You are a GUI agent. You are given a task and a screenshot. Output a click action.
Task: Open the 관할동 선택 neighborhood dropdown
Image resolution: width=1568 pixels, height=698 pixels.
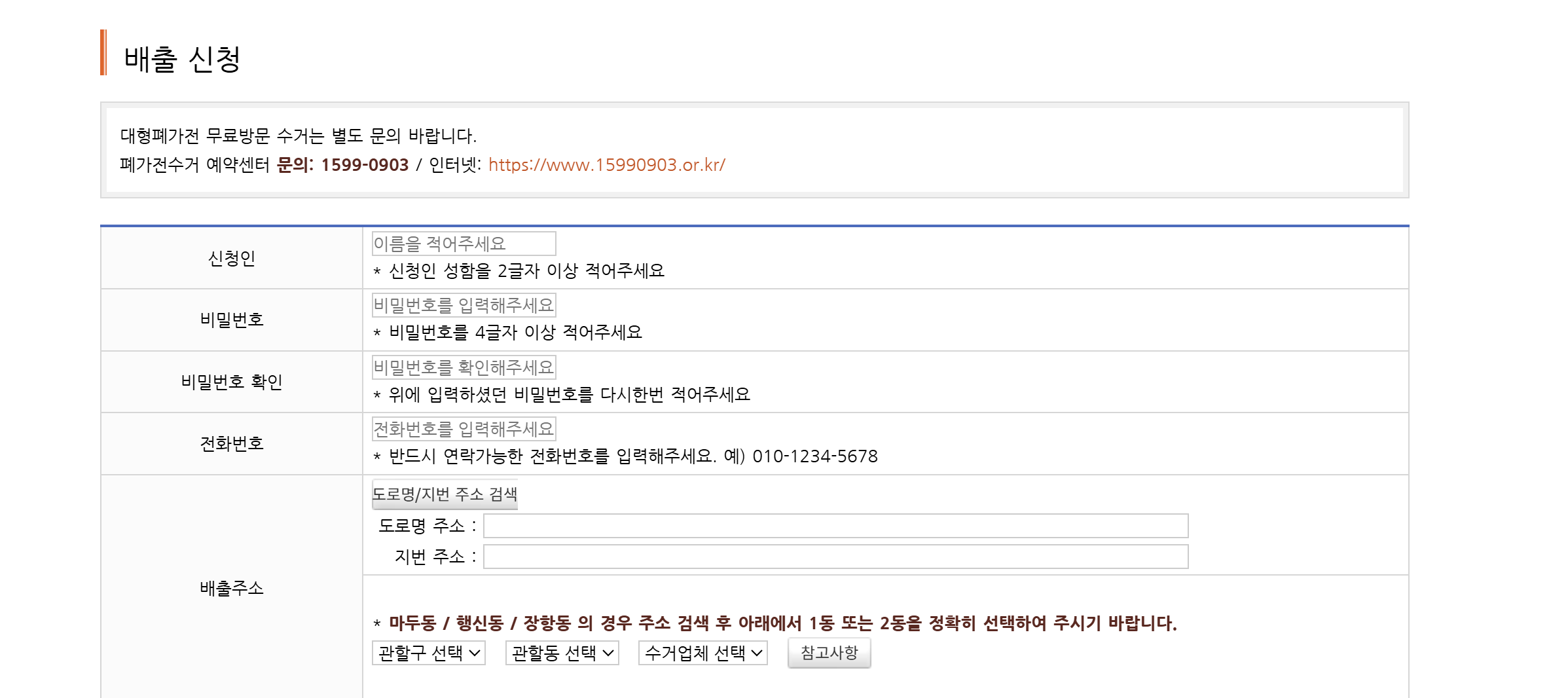(562, 652)
